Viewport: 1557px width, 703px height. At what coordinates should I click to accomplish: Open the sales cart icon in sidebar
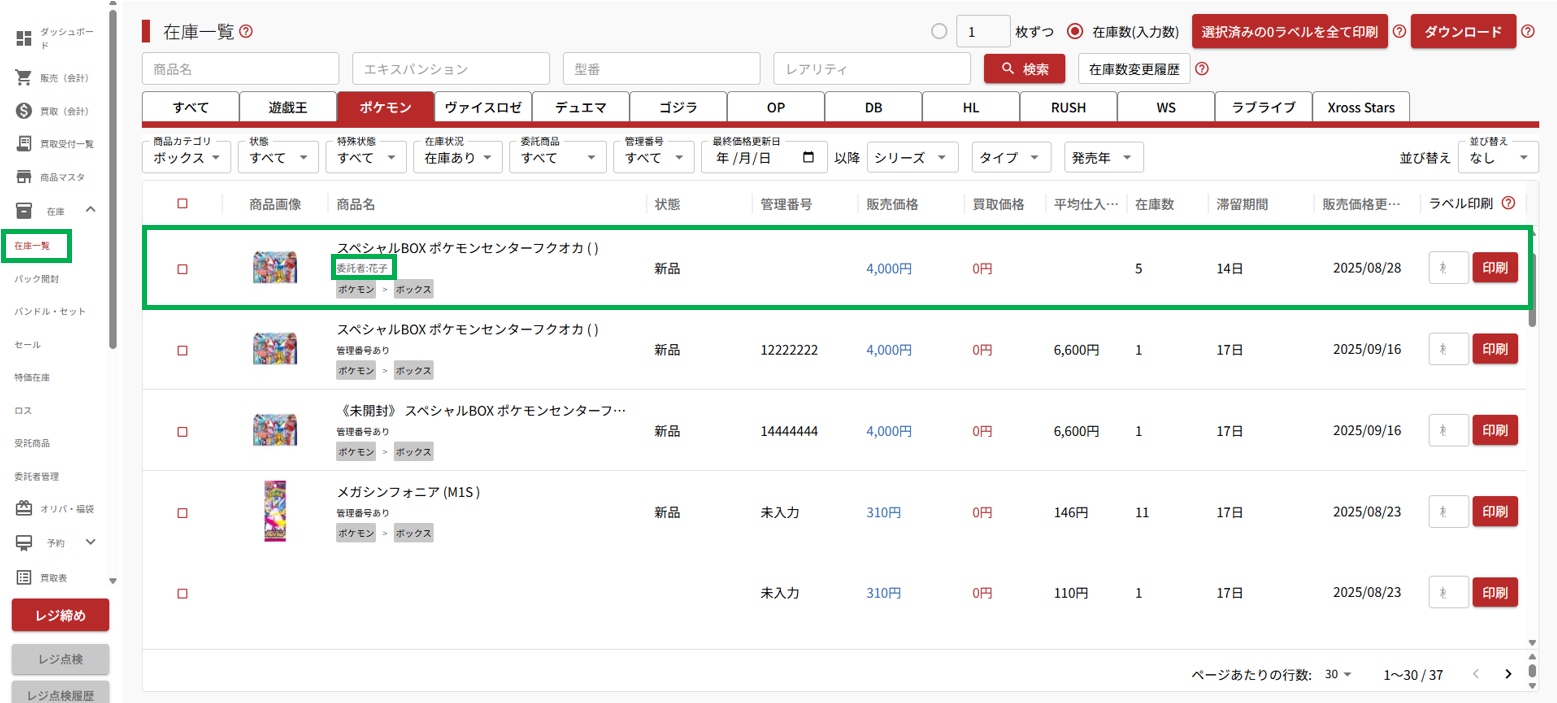point(25,77)
